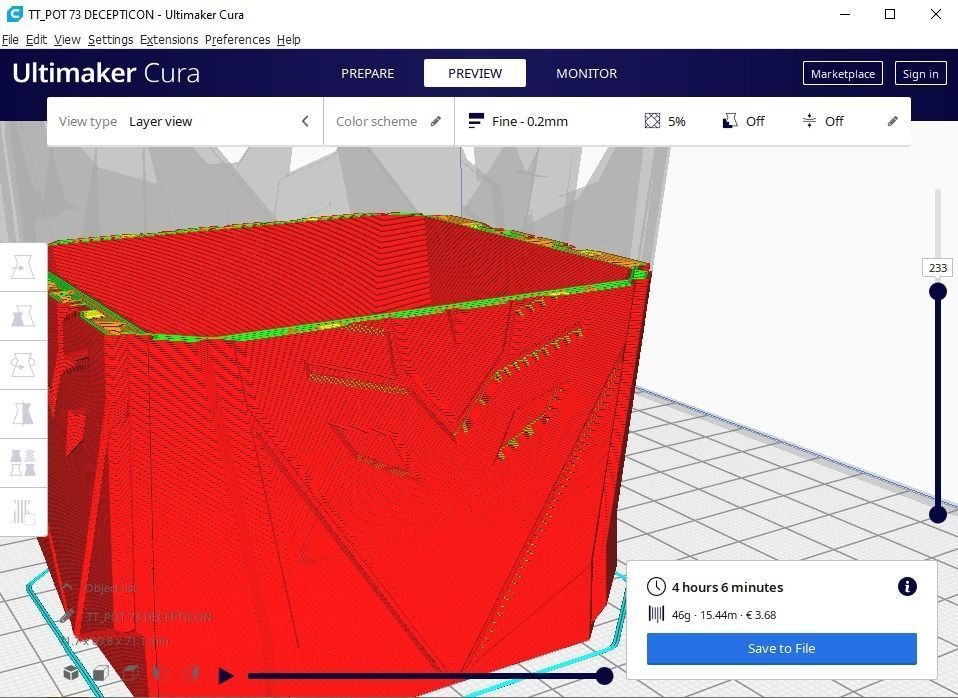Screen dimensions: 958x698
Task: Click the adhesion Off icon
Action: 809,121
